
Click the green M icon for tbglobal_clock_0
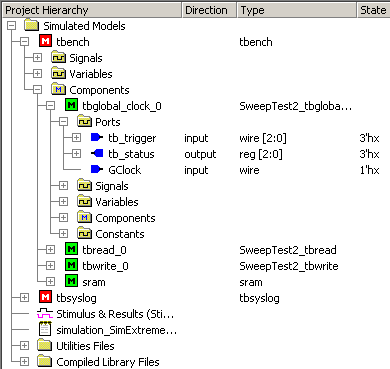coord(71,105)
